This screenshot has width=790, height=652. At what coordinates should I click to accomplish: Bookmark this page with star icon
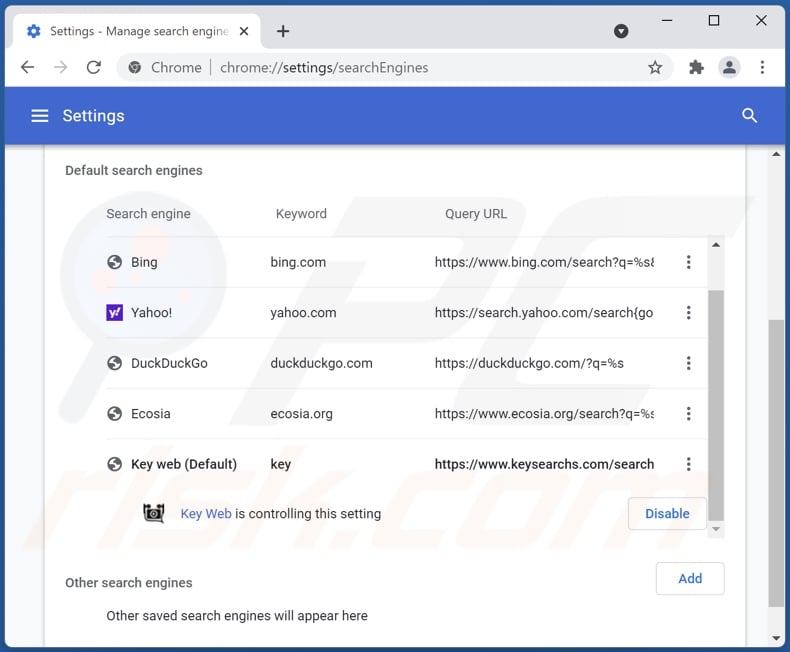coord(655,68)
